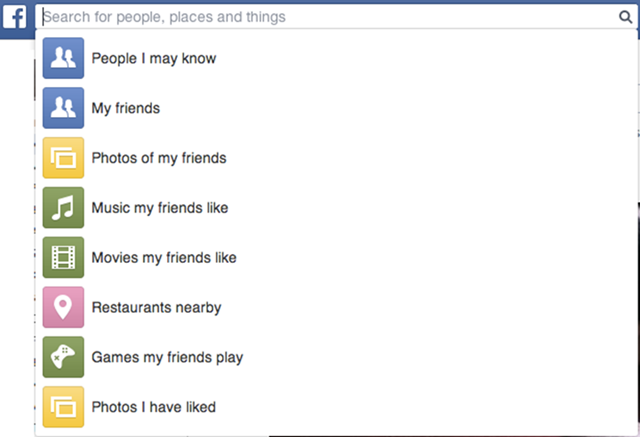Open "Games my friends play" suggestion
The height and width of the screenshot is (437, 640).
tap(167, 357)
